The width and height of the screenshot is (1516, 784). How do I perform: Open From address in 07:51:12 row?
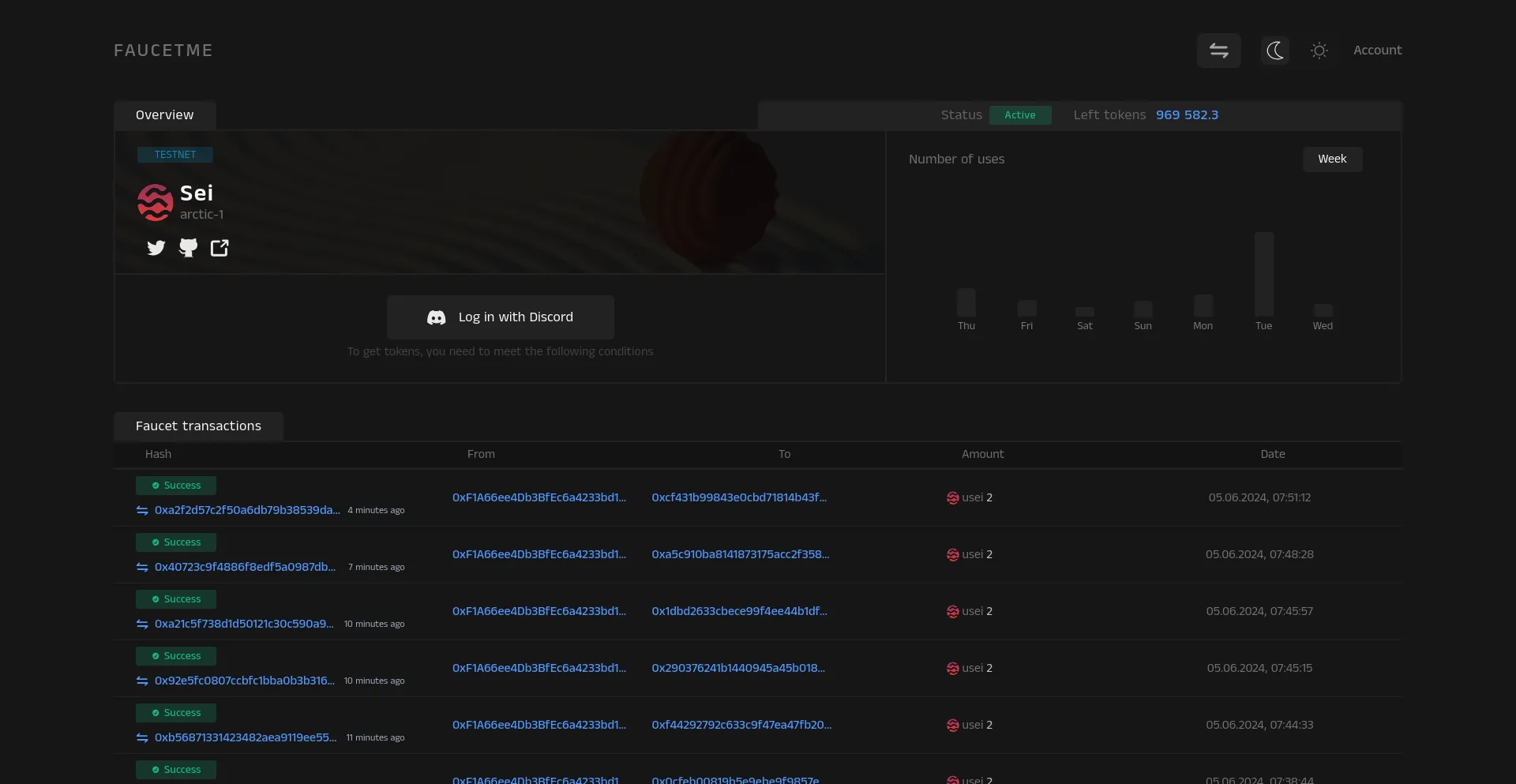pos(539,497)
